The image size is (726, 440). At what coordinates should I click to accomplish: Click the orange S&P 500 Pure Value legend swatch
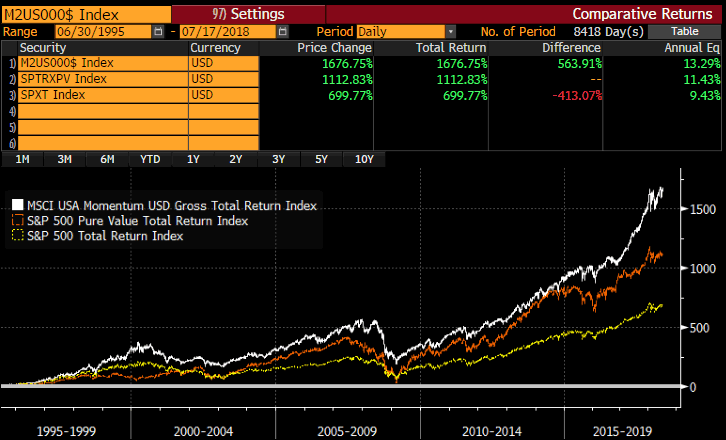(18, 220)
